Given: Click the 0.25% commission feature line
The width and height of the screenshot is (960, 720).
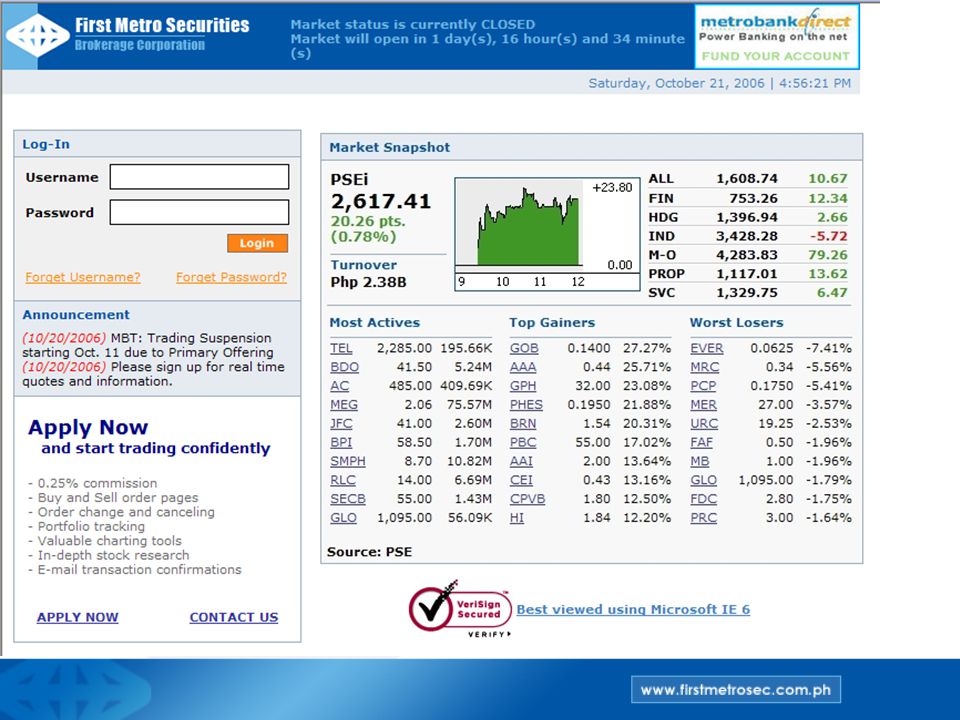Looking at the screenshot, I should 92,483.
